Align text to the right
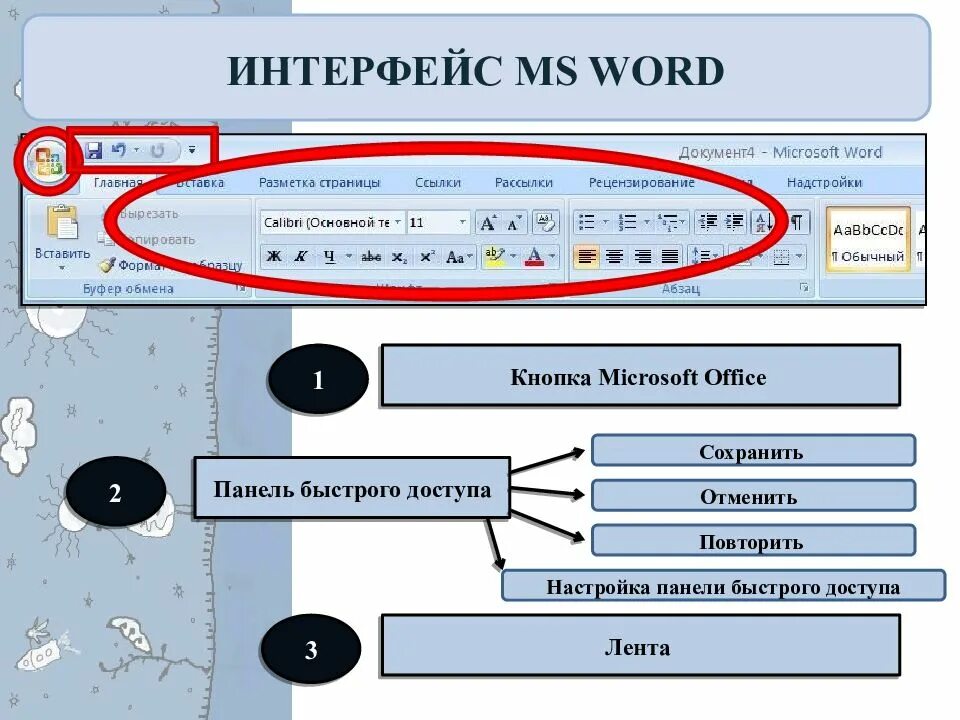Screen dimensions: 960x720 click(642, 257)
